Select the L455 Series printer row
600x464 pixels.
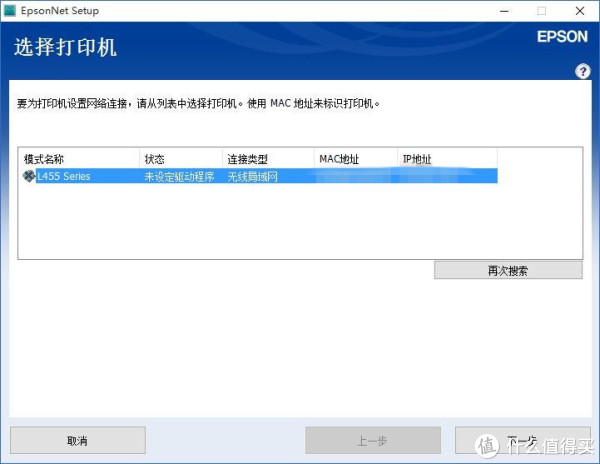[x=260, y=176]
